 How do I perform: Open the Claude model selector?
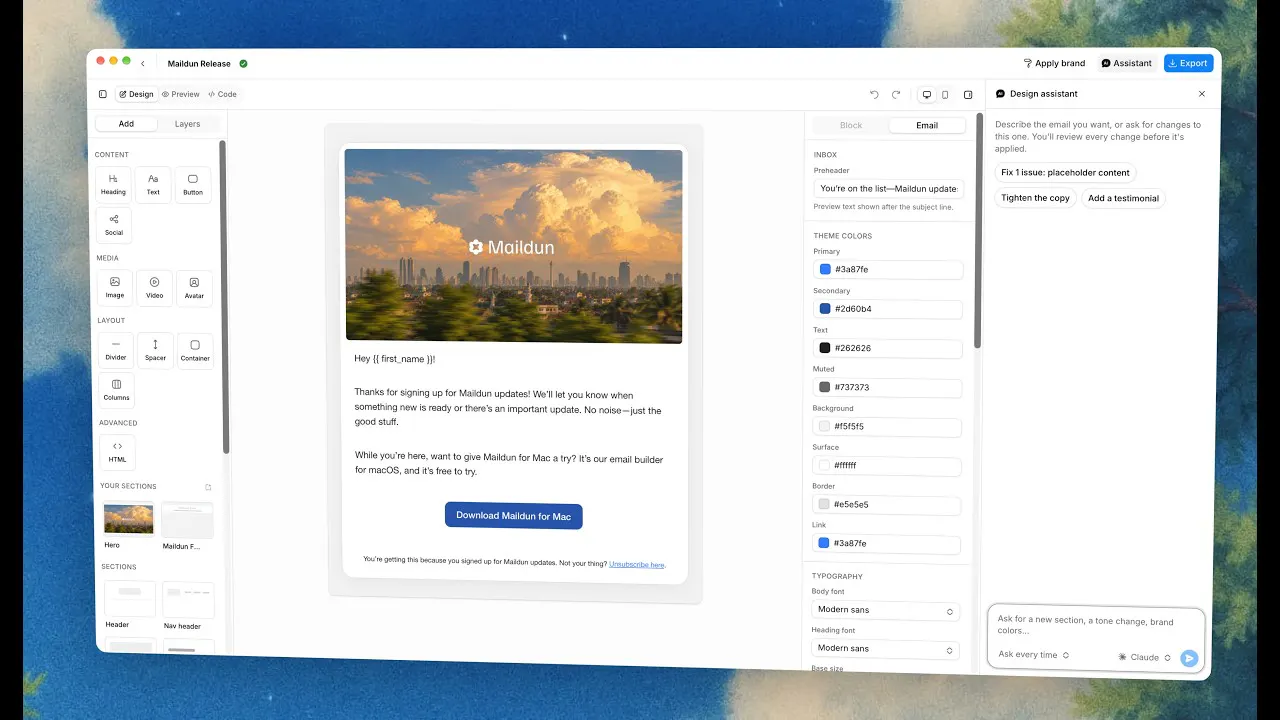(1144, 657)
